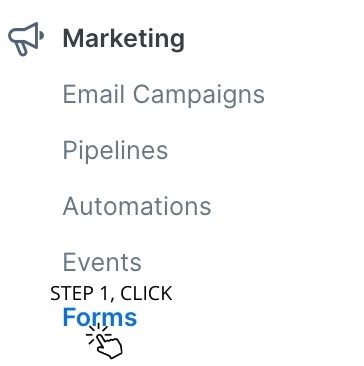Viewport: 364px width, 366px height.
Task: Open Forms in the Marketing submenu
Action: coord(100,317)
